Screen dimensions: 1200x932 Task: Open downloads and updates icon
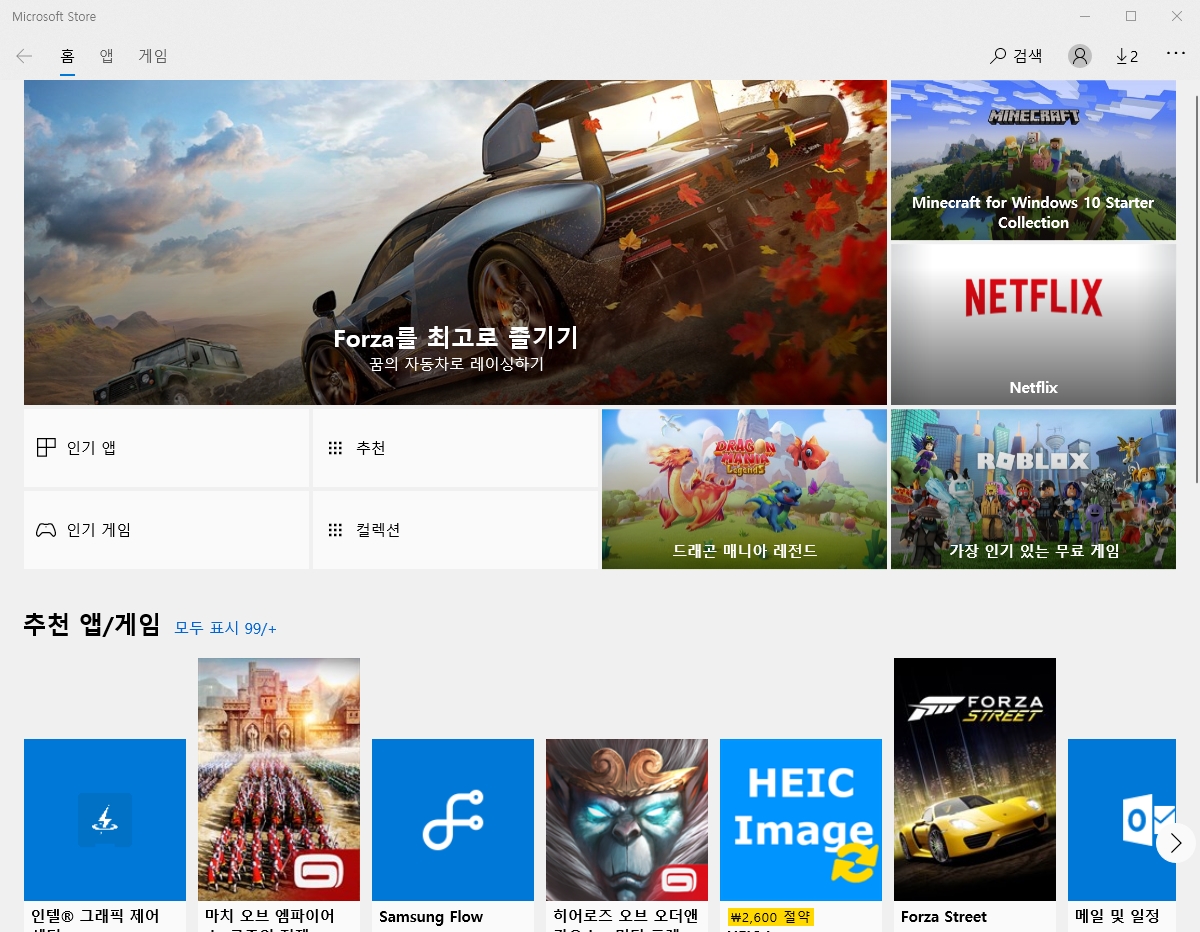[x=1127, y=56]
